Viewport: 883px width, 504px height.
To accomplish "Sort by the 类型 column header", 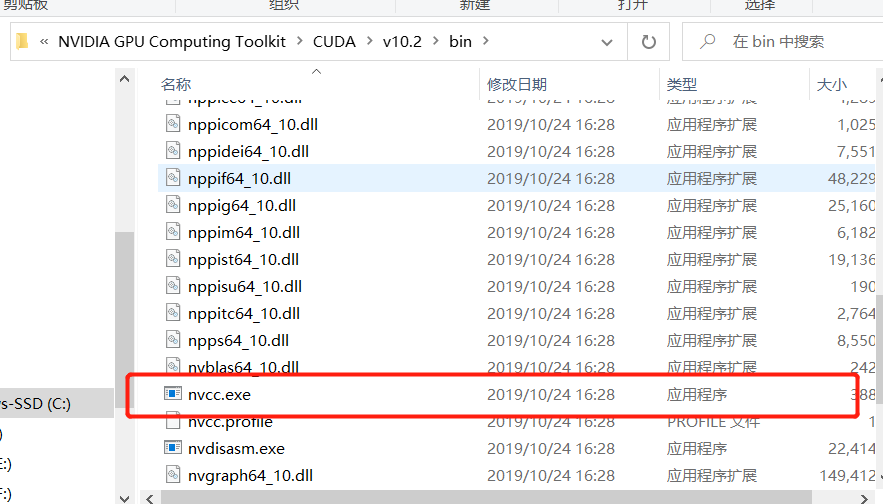I will (x=682, y=84).
